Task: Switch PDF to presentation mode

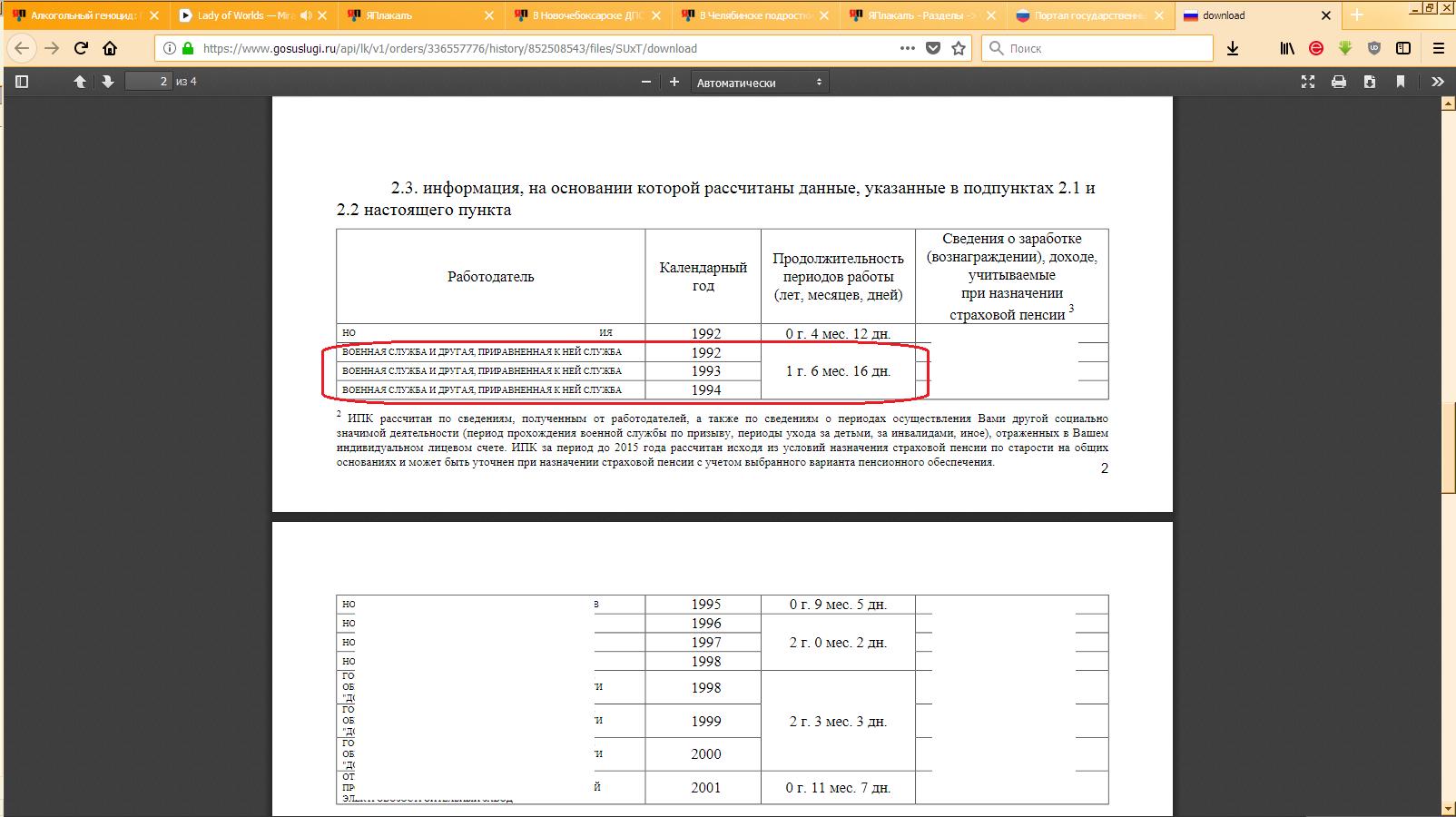Action: (x=1308, y=82)
